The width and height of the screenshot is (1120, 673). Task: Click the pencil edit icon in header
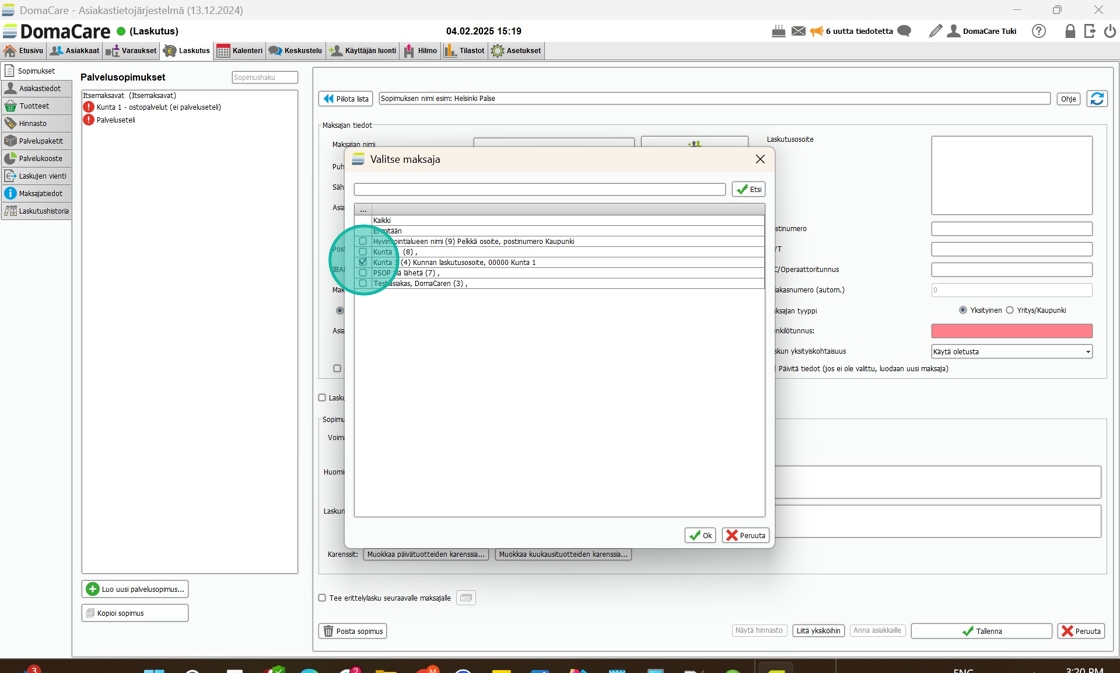pos(935,31)
